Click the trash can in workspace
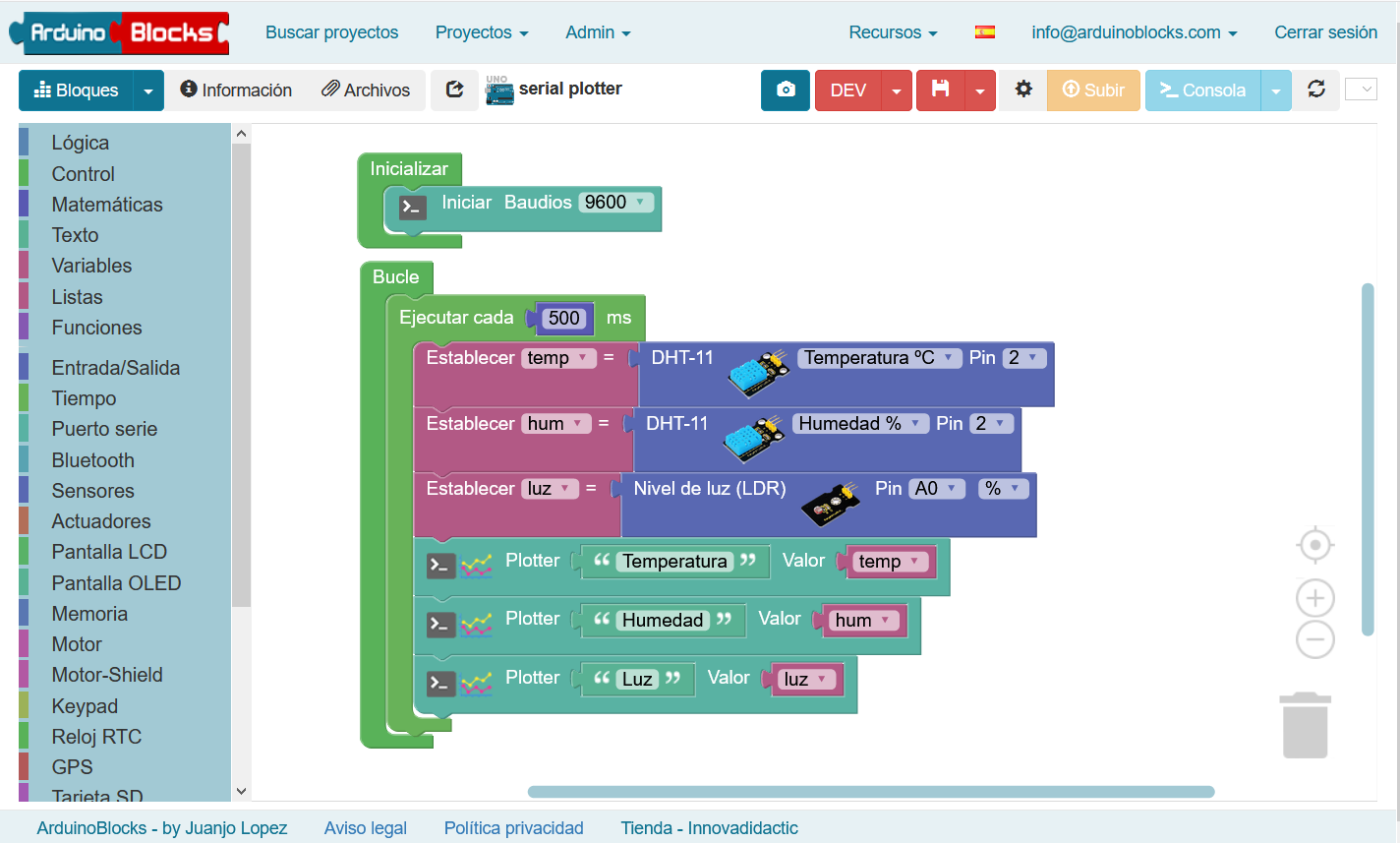 [x=1305, y=726]
